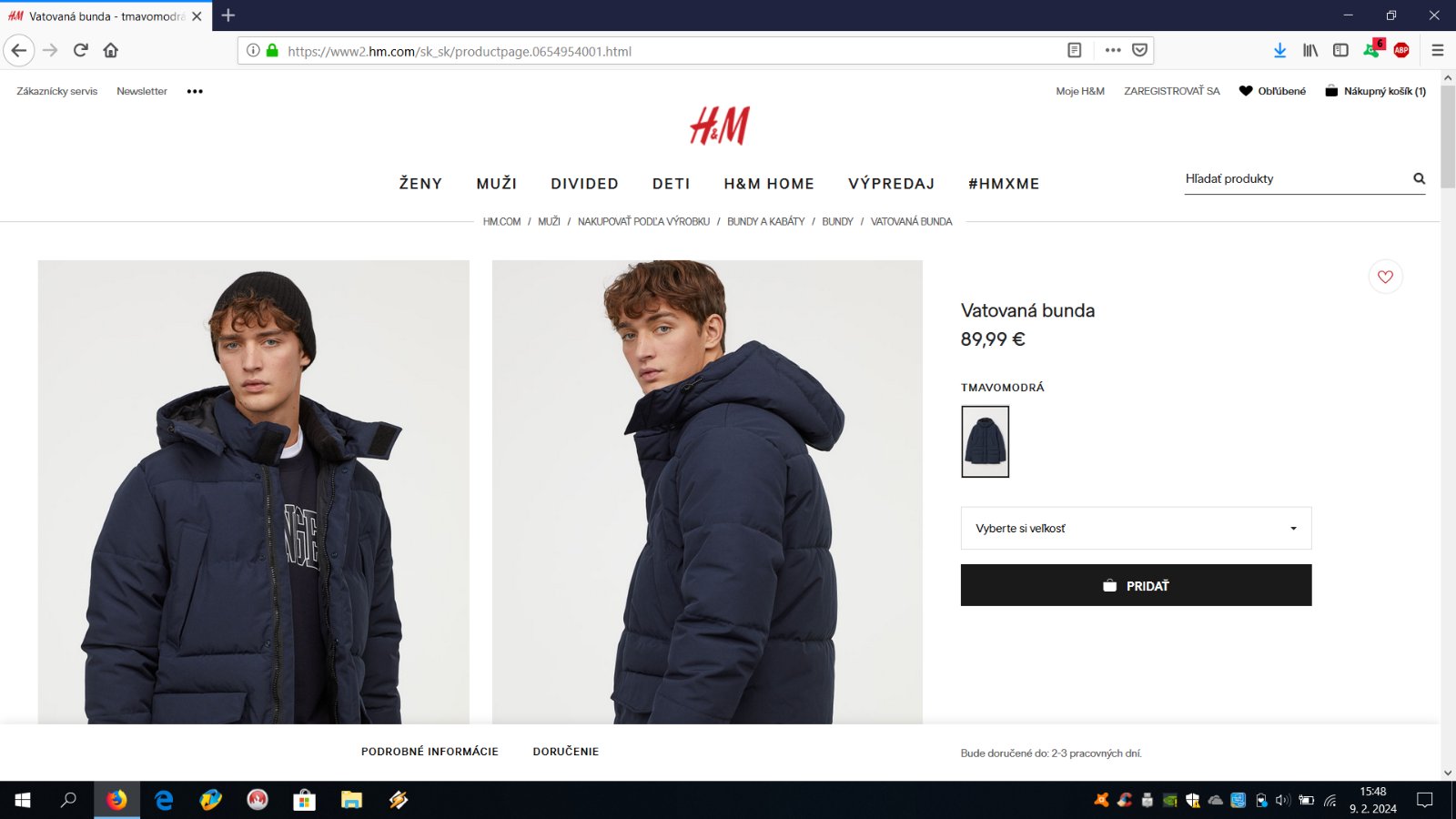Add jacket to favorites with heart icon

tap(1385, 277)
